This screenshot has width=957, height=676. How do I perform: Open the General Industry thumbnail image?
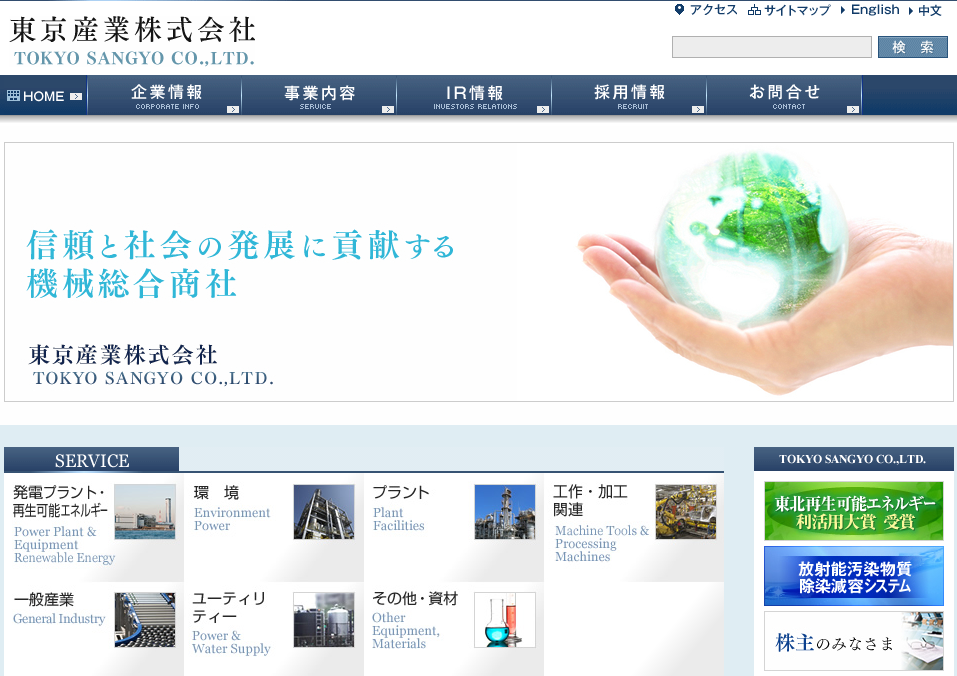tap(145, 619)
